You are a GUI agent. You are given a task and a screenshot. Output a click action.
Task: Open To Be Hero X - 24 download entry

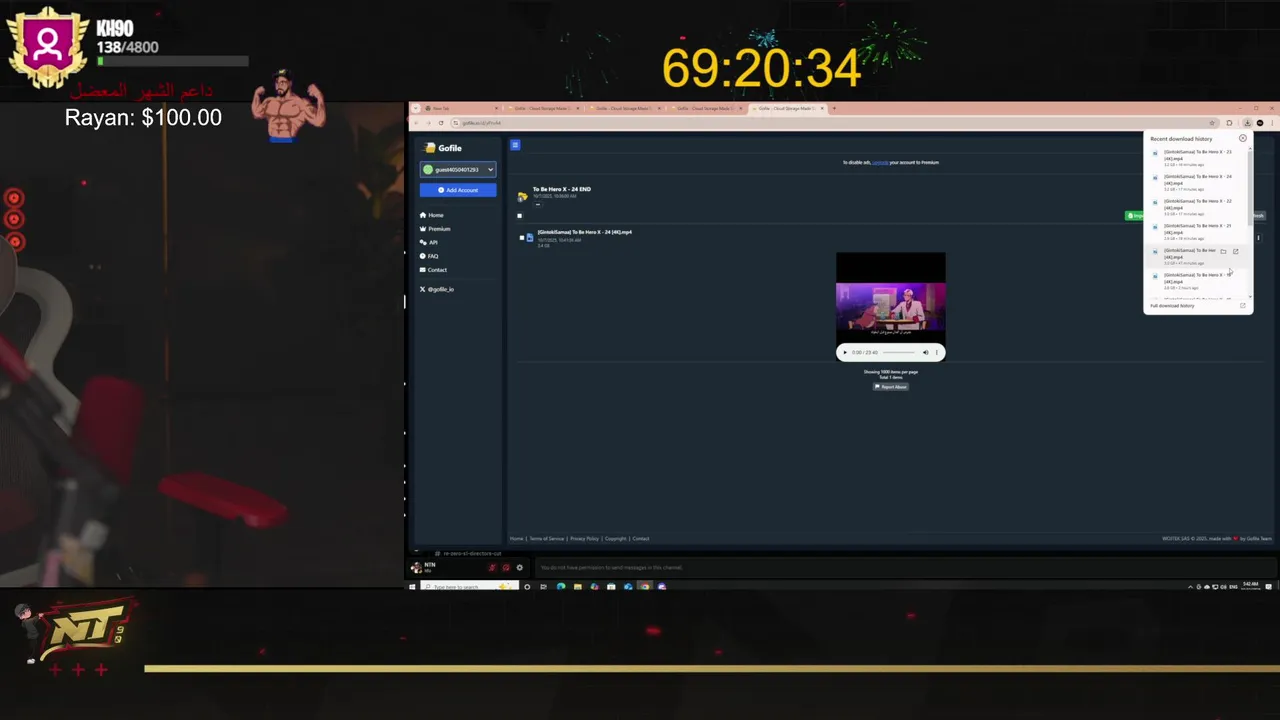click(x=1198, y=183)
